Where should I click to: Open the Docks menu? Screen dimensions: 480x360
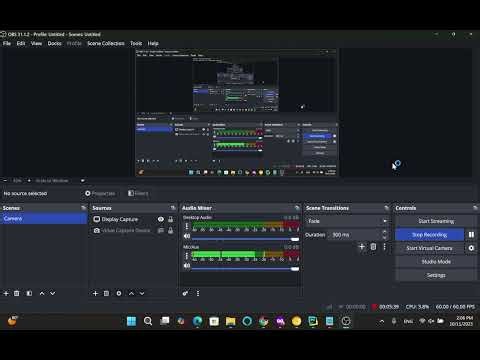coord(54,43)
